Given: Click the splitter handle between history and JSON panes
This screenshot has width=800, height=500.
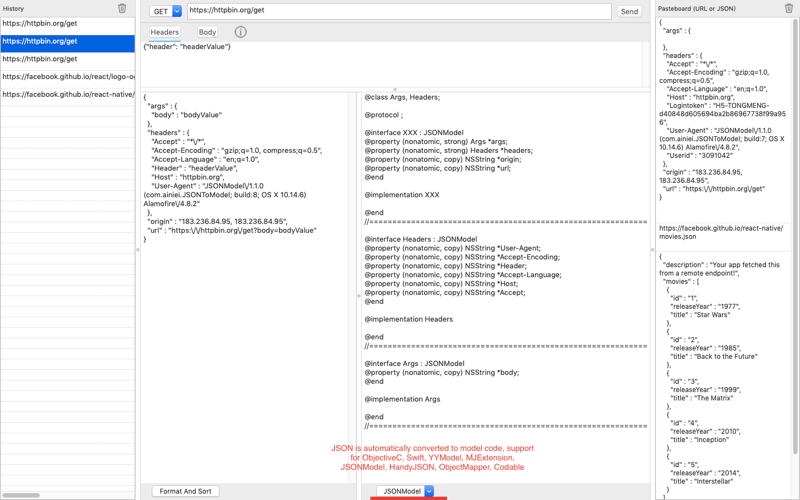Looking at the screenshot, I should 138,250.
